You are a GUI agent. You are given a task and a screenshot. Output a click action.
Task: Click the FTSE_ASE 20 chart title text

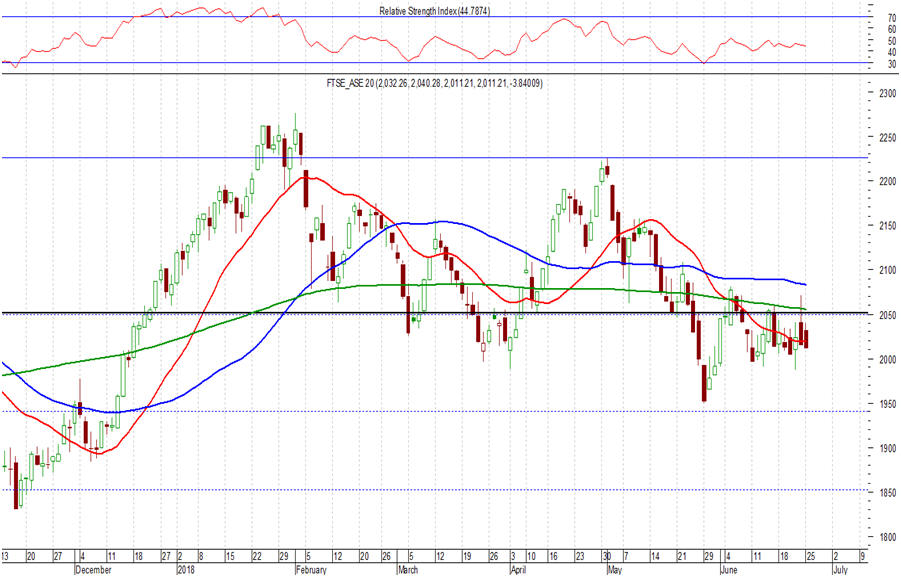pos(434,83)
